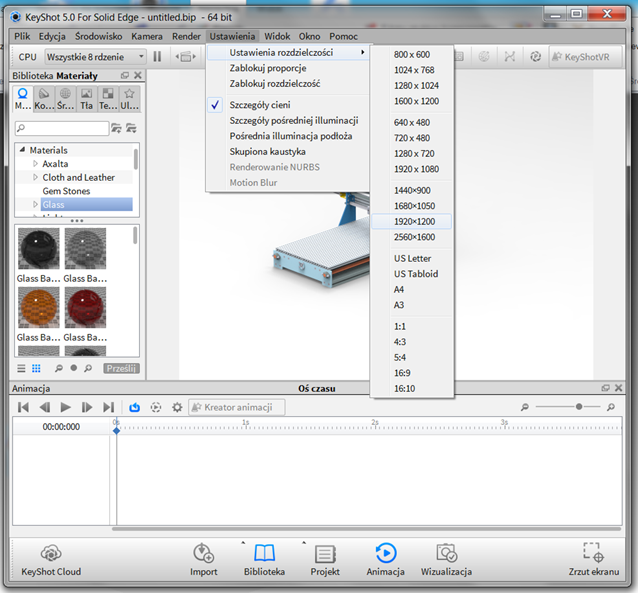This screenshot has height=593, width=638.
Task: Choose 1920×1200 resolution preset
Action: (411, 221)
